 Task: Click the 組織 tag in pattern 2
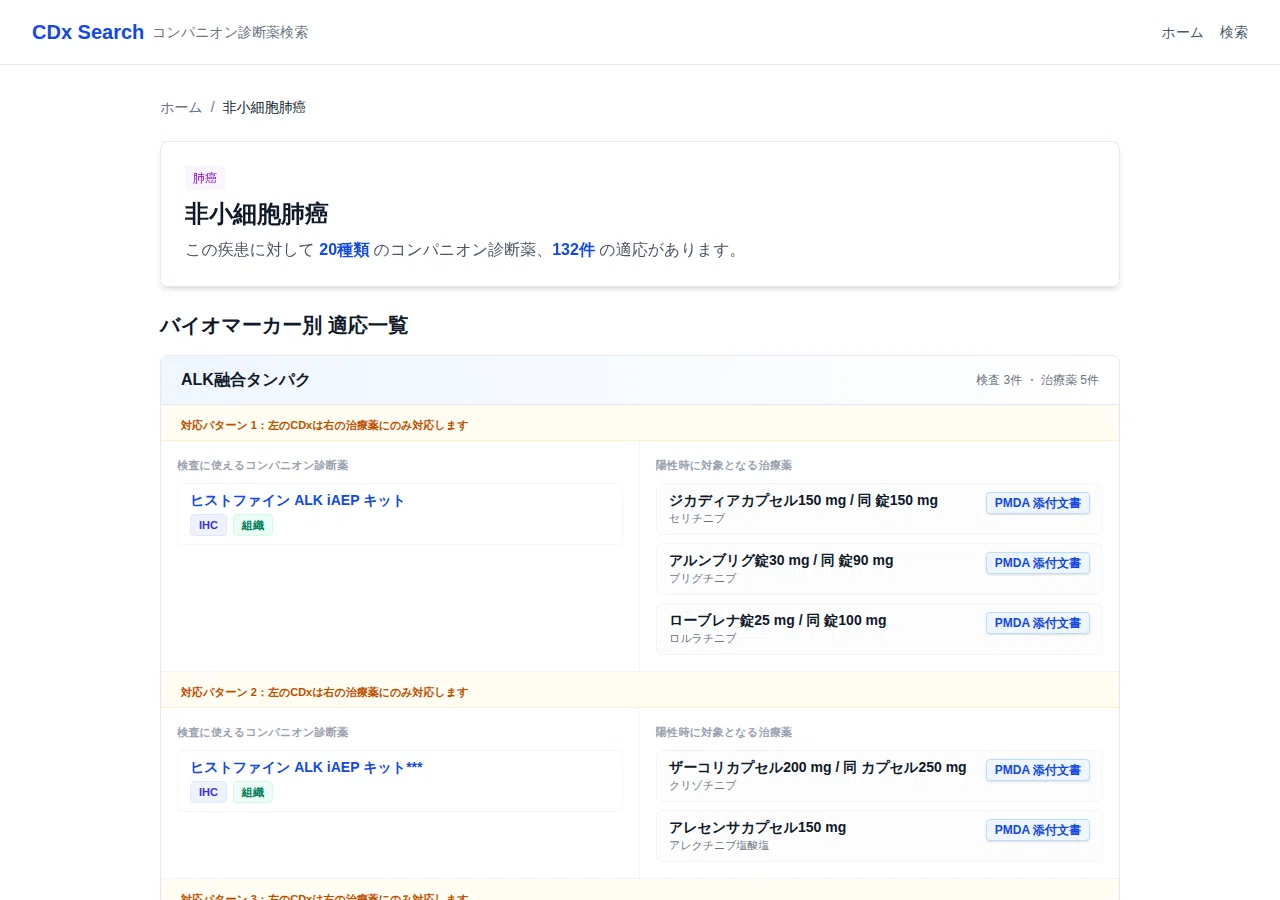pos(253,792)
